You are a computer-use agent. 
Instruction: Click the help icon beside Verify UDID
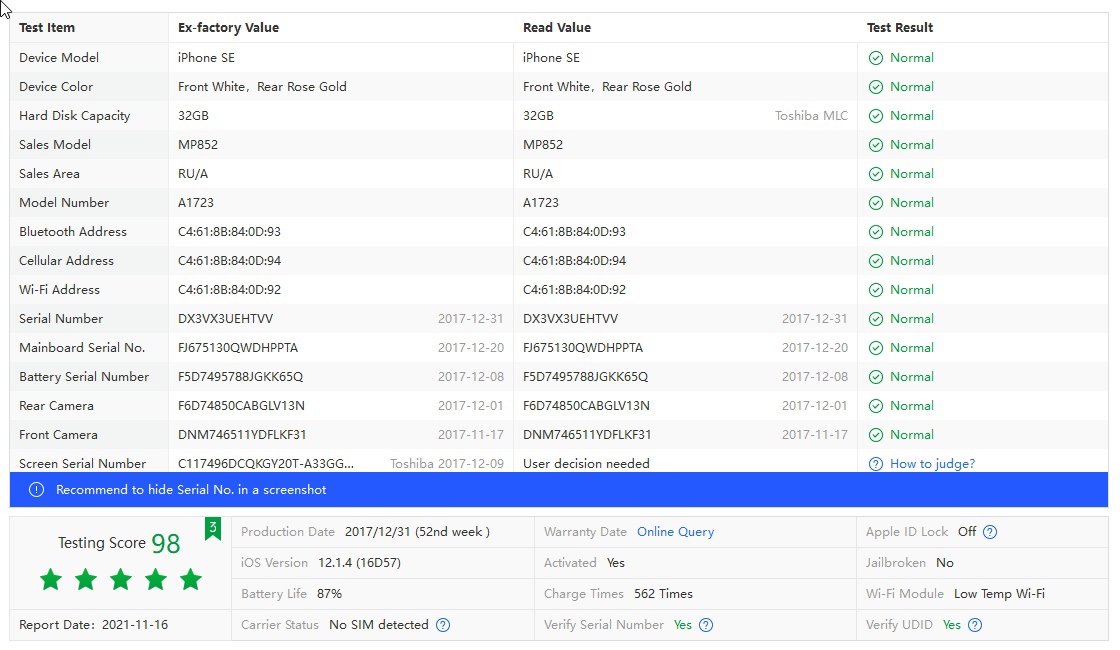pyautogui.click(x=975, y=625)
